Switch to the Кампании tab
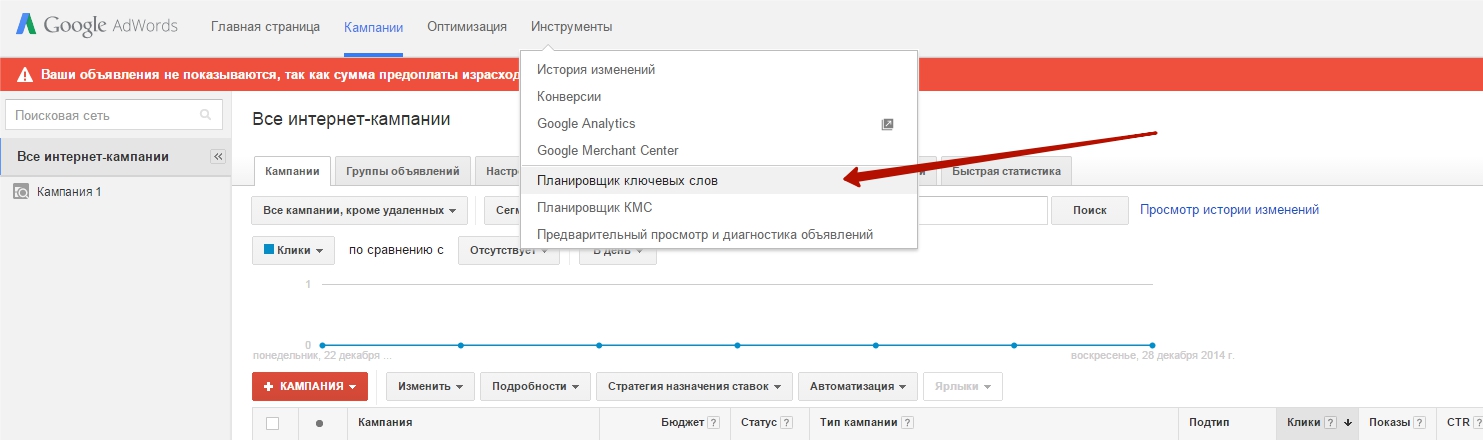 (292, 171)
